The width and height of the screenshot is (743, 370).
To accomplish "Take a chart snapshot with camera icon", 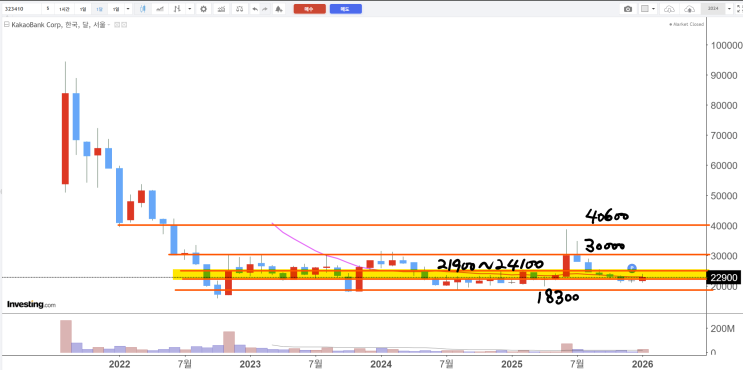I will tap(628, 9).
